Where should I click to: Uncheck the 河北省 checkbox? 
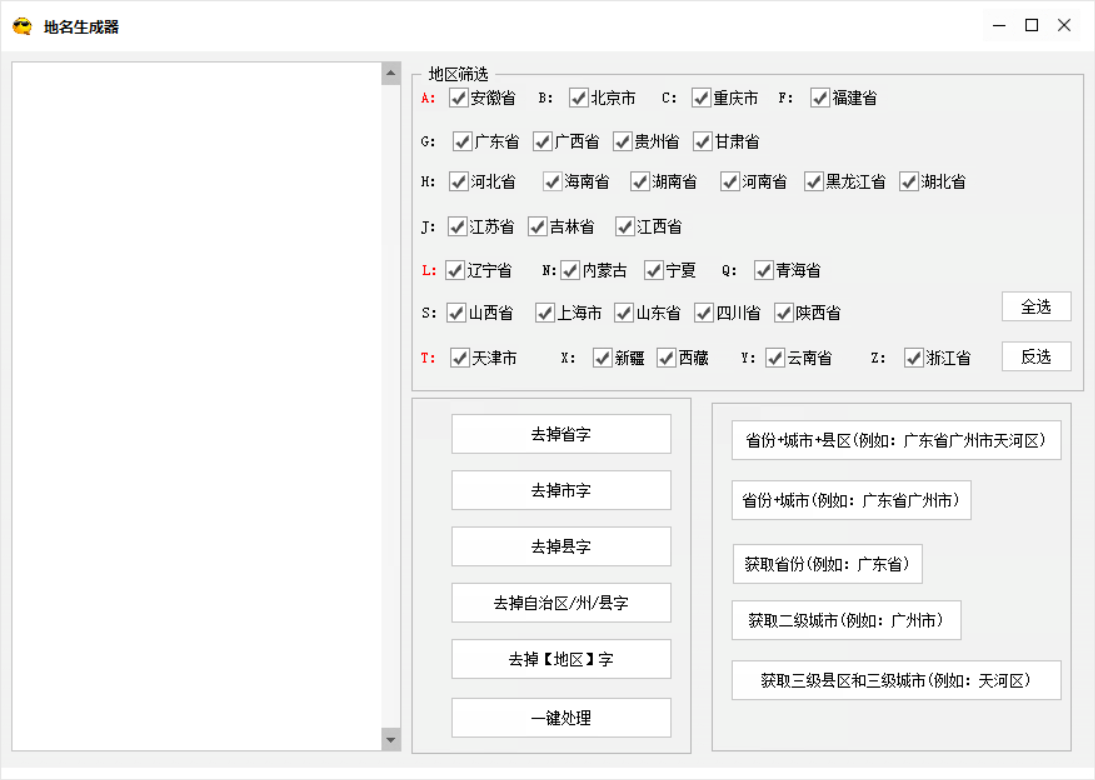458,182
